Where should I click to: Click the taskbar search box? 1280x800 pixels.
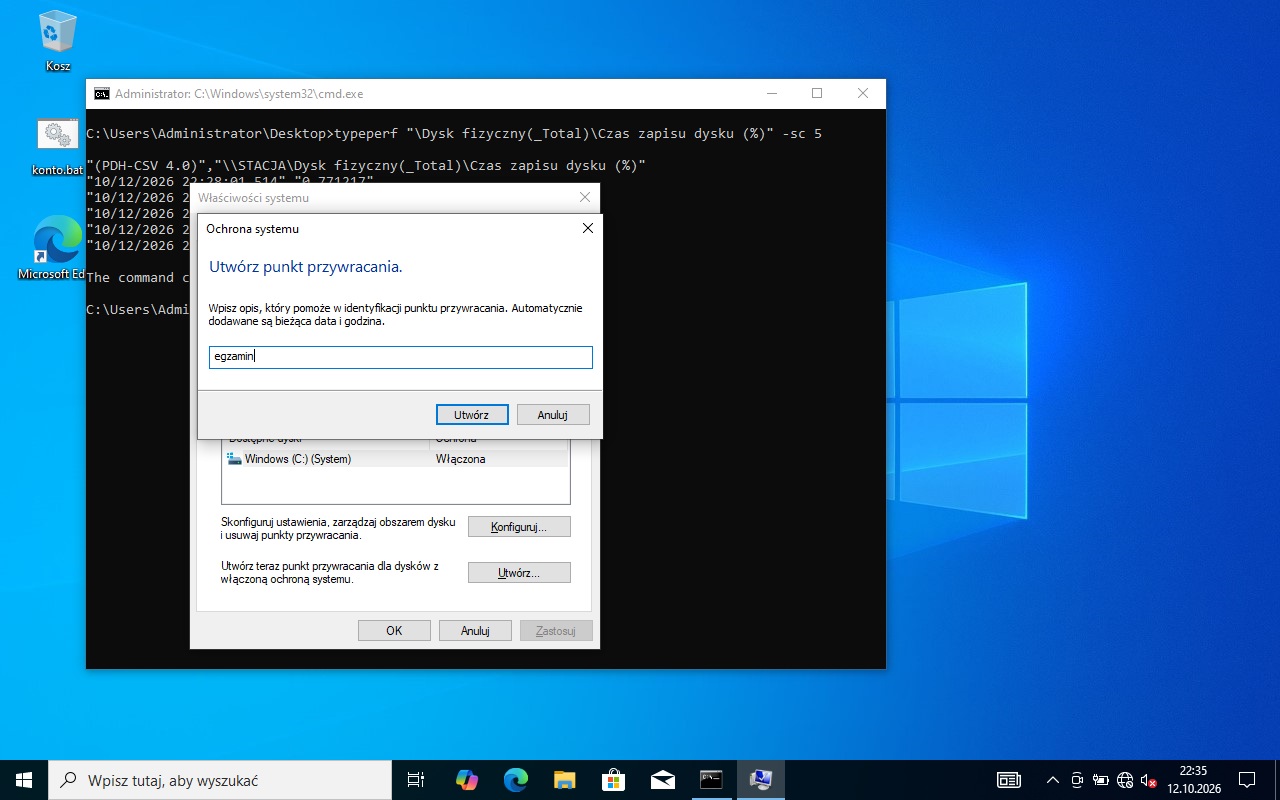pyautogui.click(x=220, y=780)
